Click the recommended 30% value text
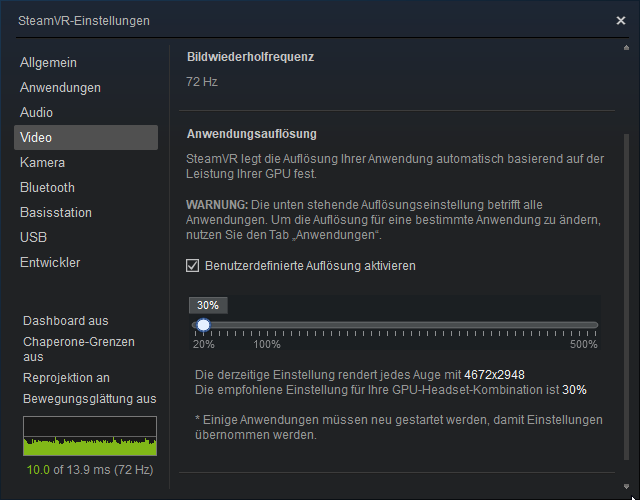The image size is (640, 500). [574, 390]
